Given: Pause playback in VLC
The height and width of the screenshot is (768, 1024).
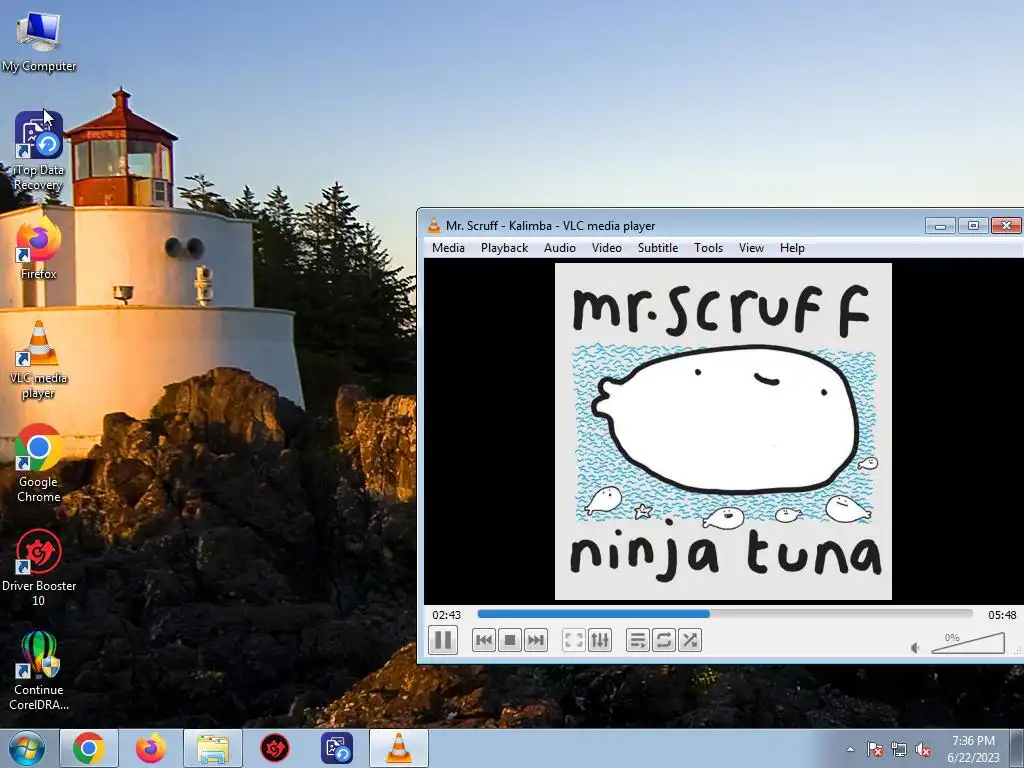Looking at the screenshot, I should point(443,640).
